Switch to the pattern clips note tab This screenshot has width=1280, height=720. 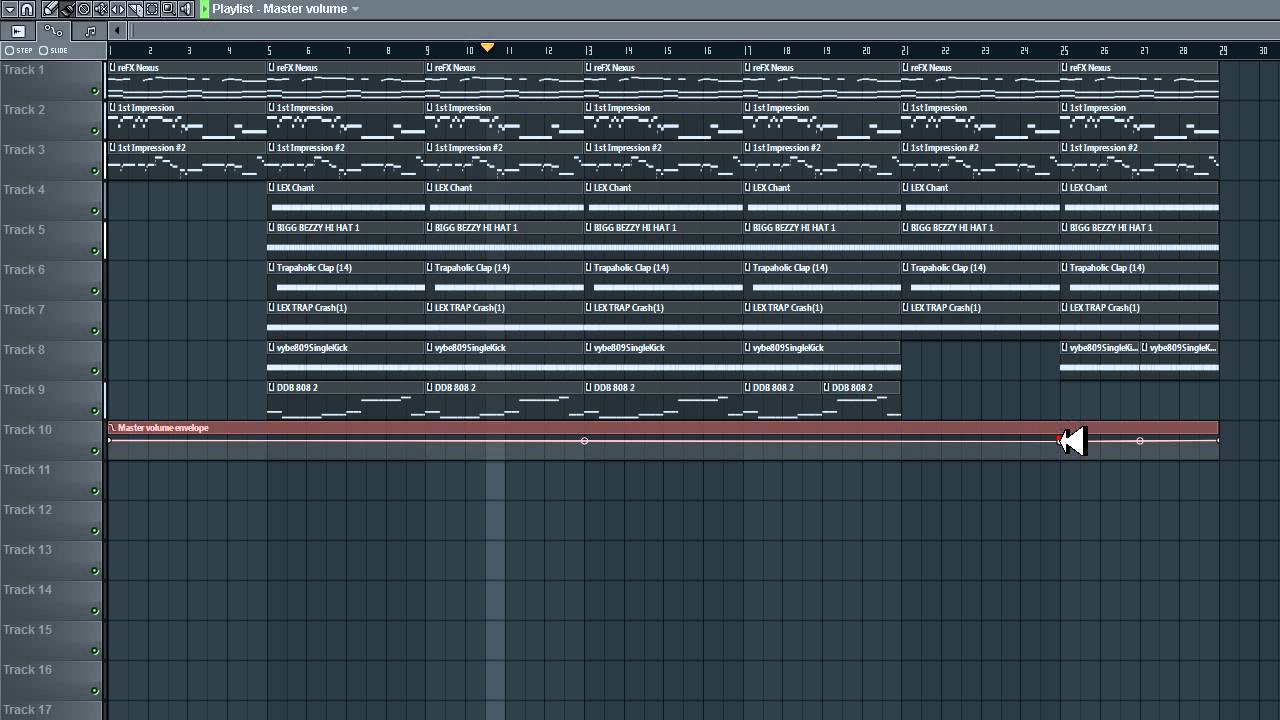tap(90, 31)
